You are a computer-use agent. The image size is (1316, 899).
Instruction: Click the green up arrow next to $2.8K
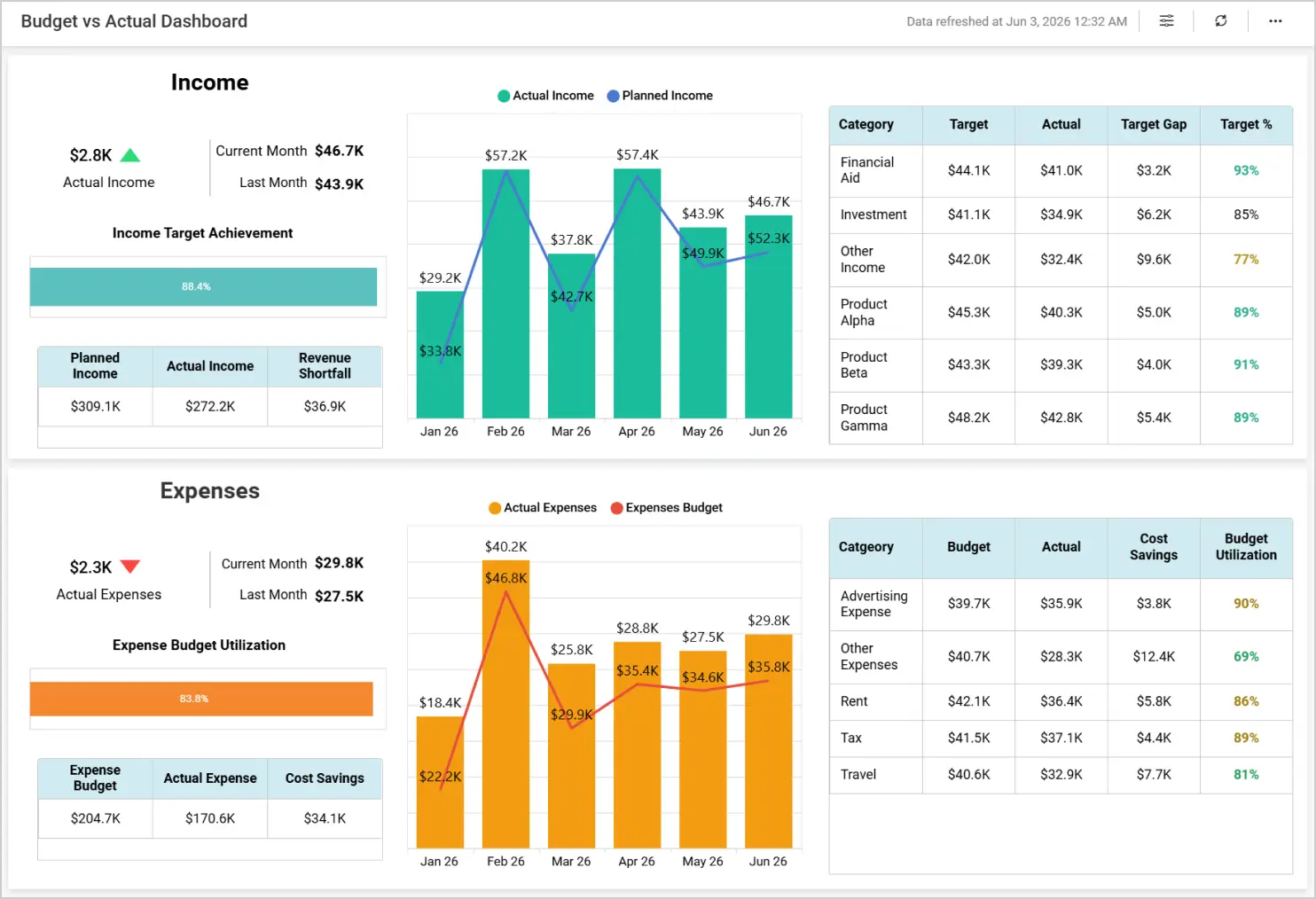pyautogui.click(x=130, y=155)
